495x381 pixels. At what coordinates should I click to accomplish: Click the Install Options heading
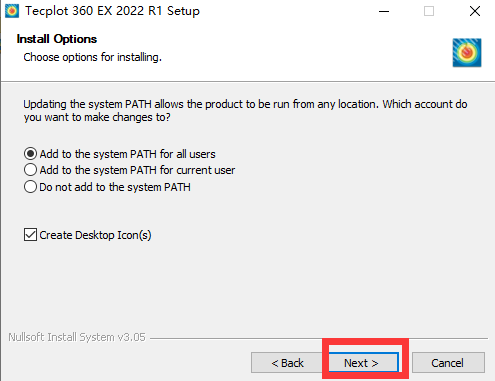coord(57,39)
